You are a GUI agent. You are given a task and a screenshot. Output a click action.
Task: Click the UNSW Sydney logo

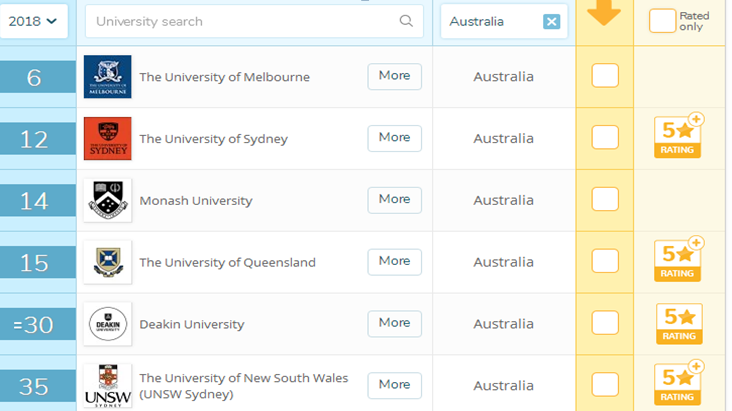[107, 385]
